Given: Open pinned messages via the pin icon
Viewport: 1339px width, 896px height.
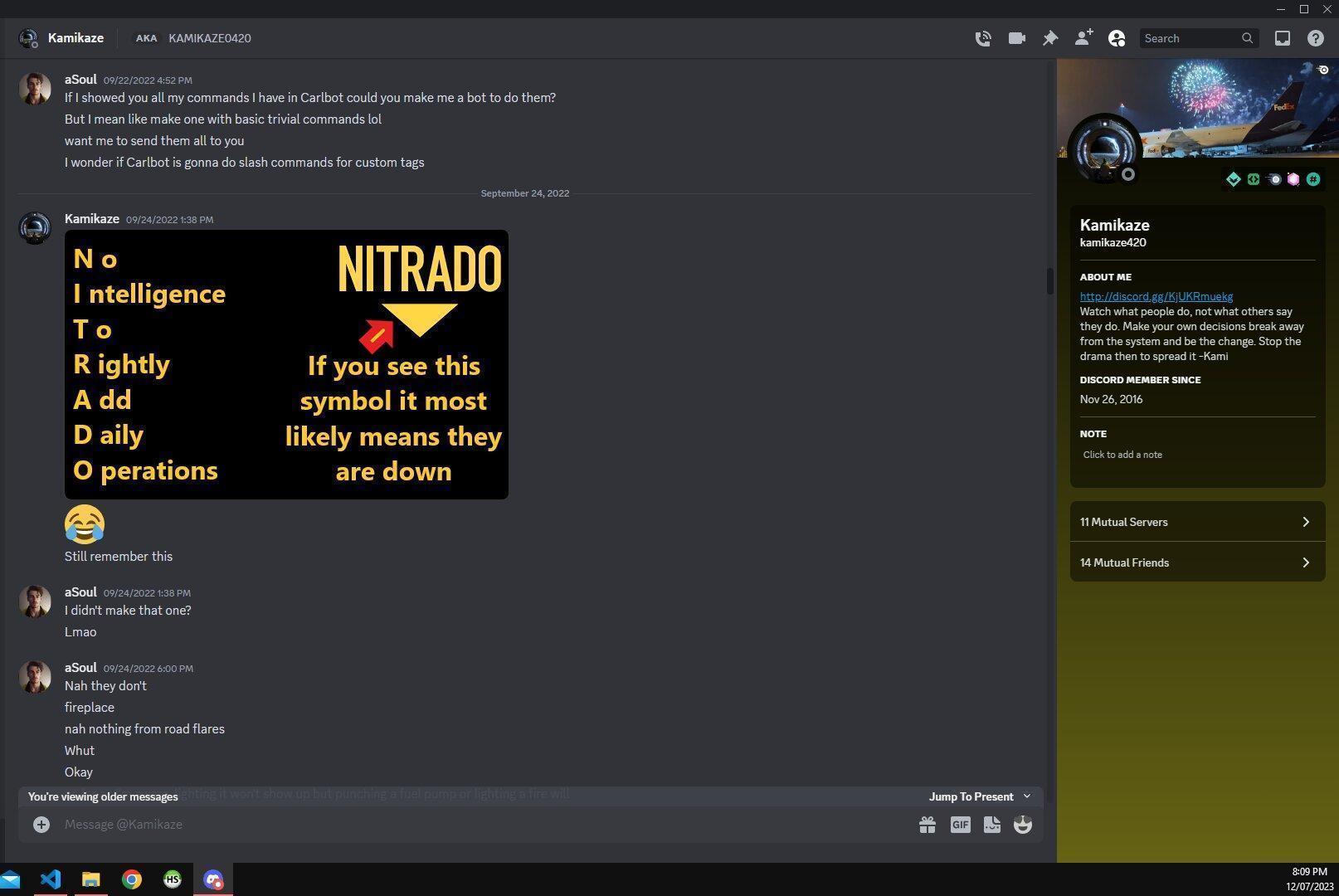Looking at the screenshot, I should click(x=1050, y=38).
